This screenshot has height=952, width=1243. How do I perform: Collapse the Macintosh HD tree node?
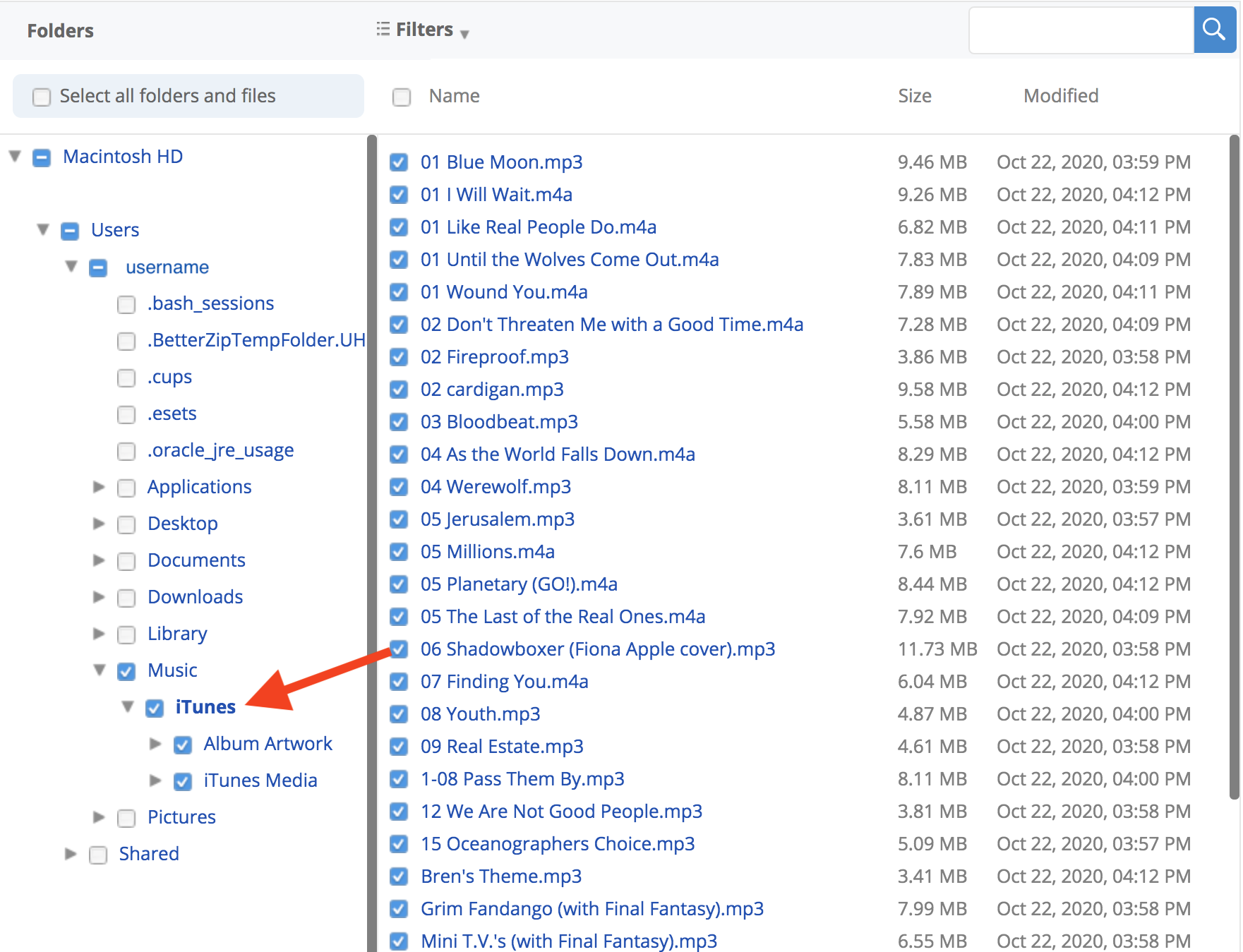pos(15,156)
